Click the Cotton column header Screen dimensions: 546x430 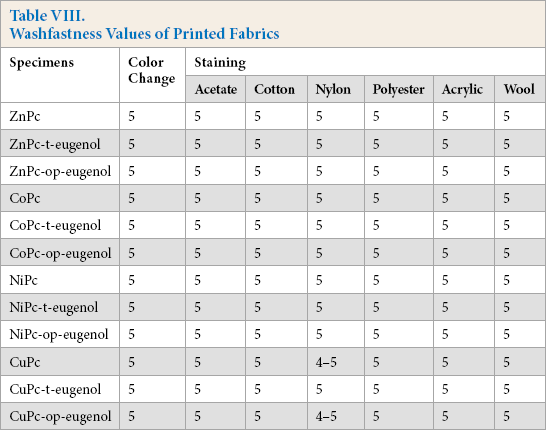click(x=274, y=89)
